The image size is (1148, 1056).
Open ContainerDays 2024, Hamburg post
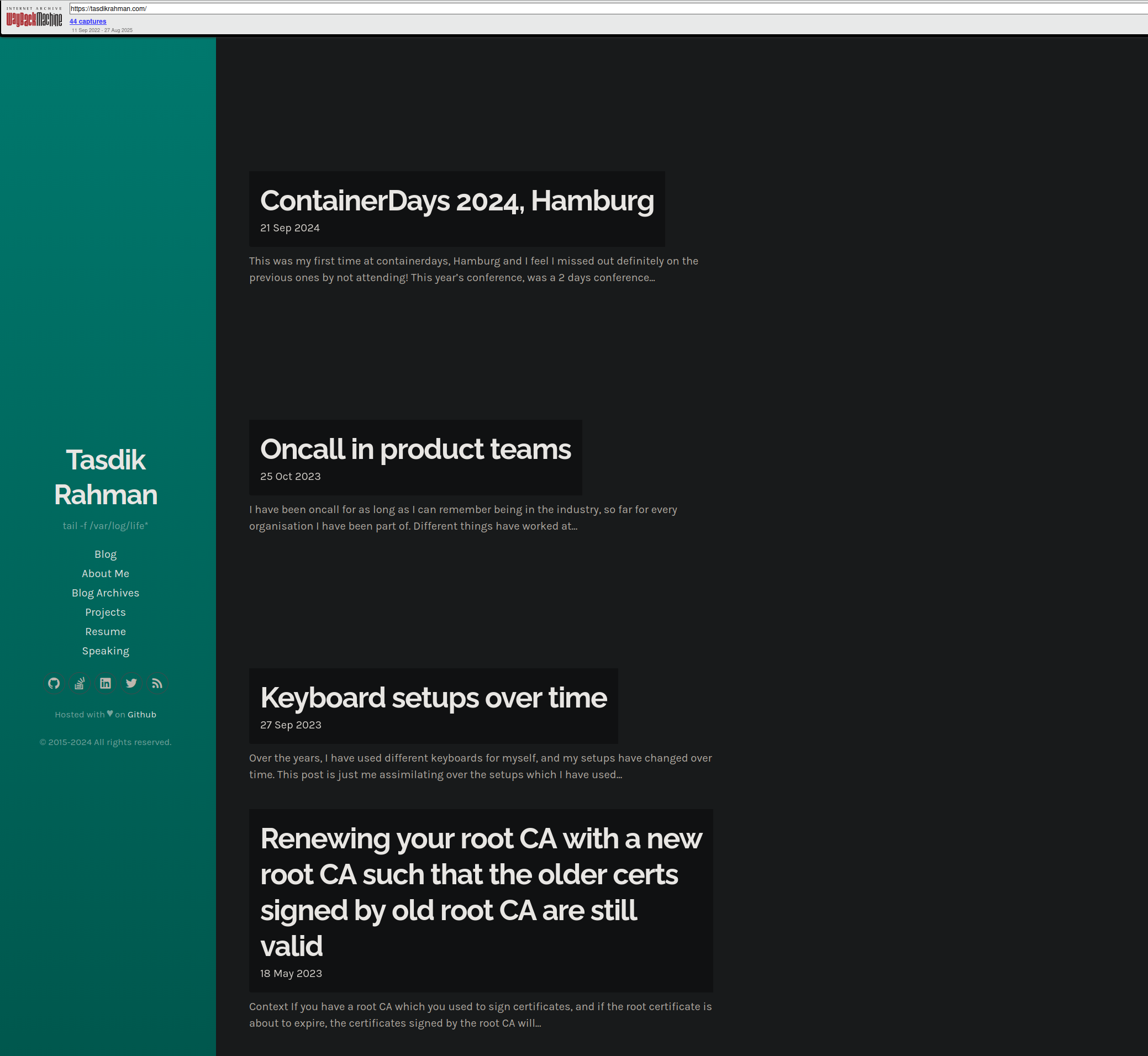click(456, 201)
